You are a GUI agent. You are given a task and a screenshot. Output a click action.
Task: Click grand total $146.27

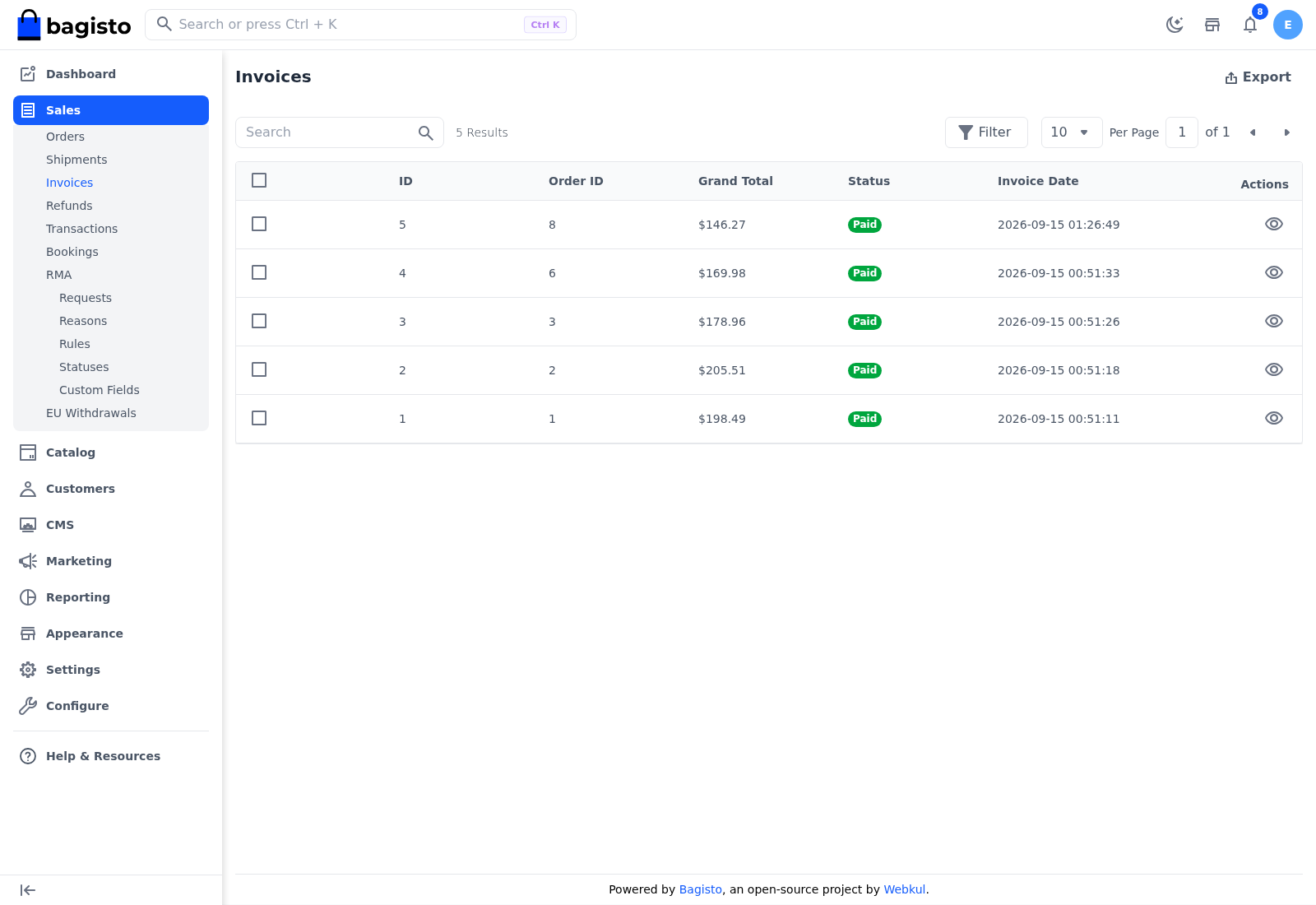(722, 225)
